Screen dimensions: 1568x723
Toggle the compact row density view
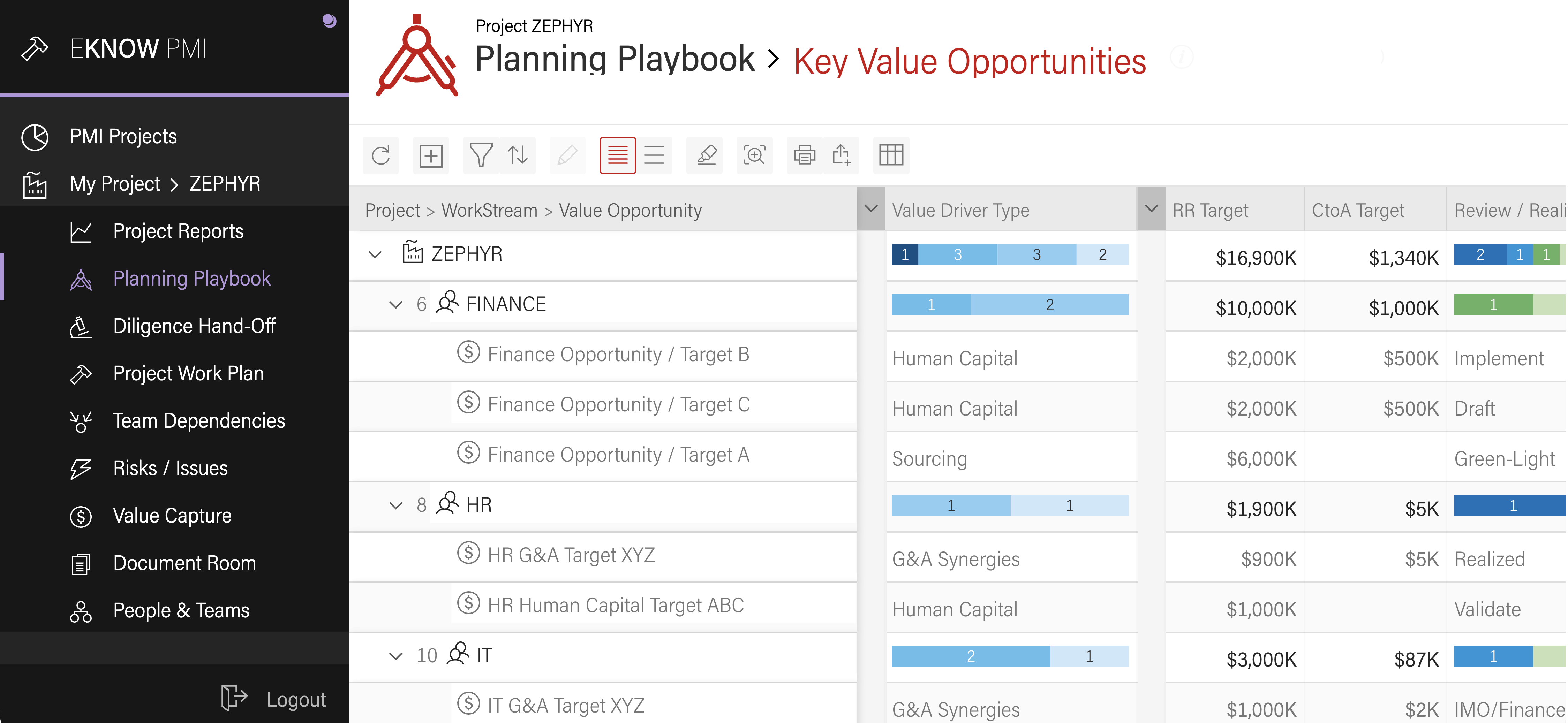point(617,155)
